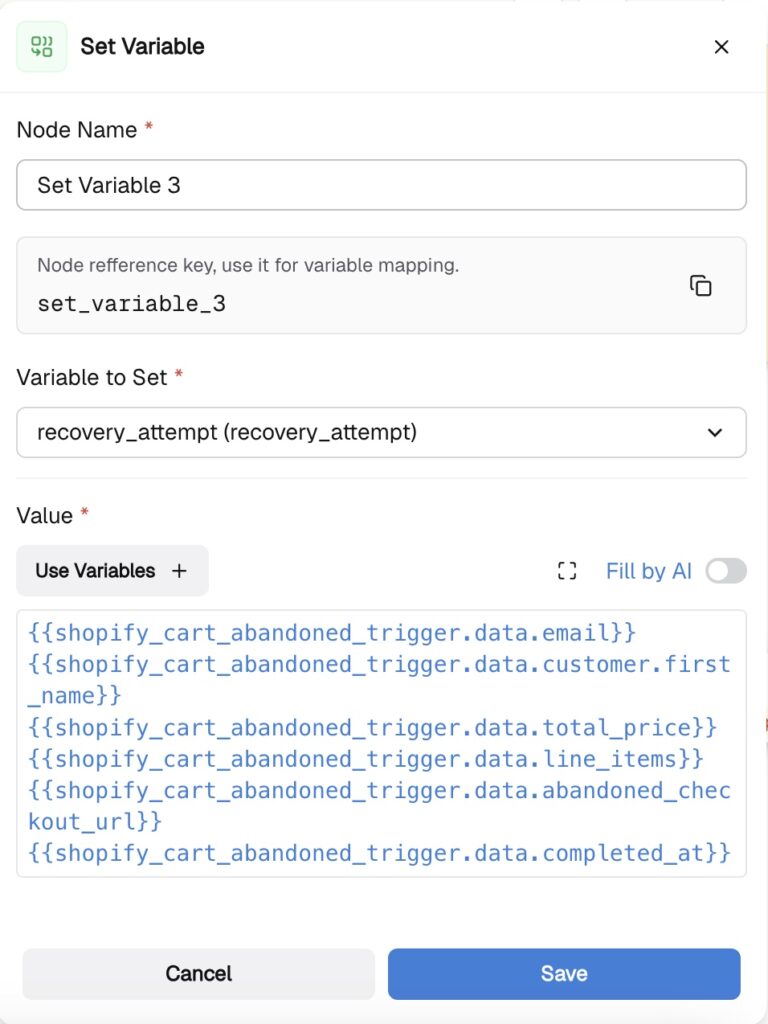This screenshot has height=1024, width=768.
Task: Click the data.total_price variable line
Action: tap(372, 728)
